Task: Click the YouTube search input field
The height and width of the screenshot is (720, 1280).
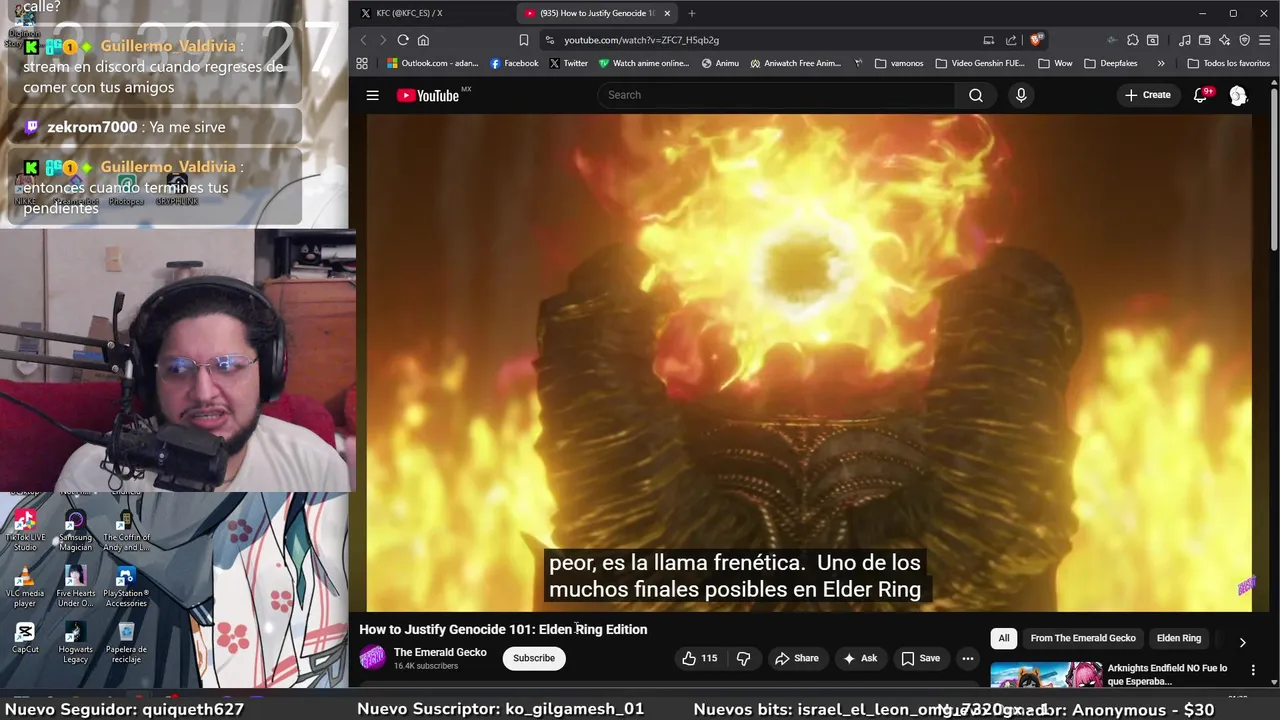Action: [776, 95]
